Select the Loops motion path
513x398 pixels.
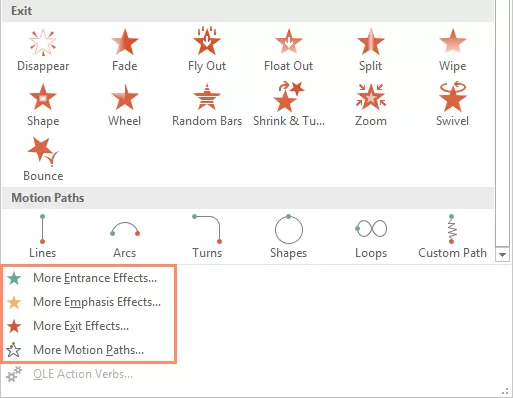click(371, 236)
